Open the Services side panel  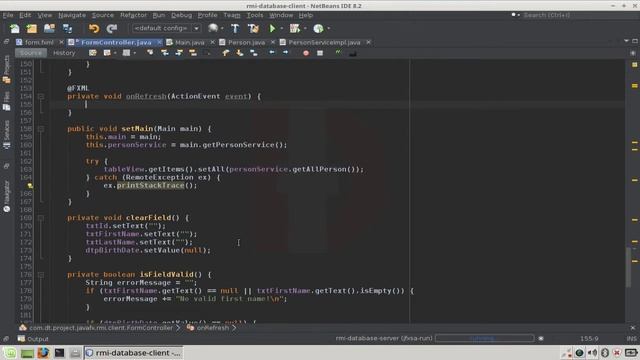tap(7, 135)
